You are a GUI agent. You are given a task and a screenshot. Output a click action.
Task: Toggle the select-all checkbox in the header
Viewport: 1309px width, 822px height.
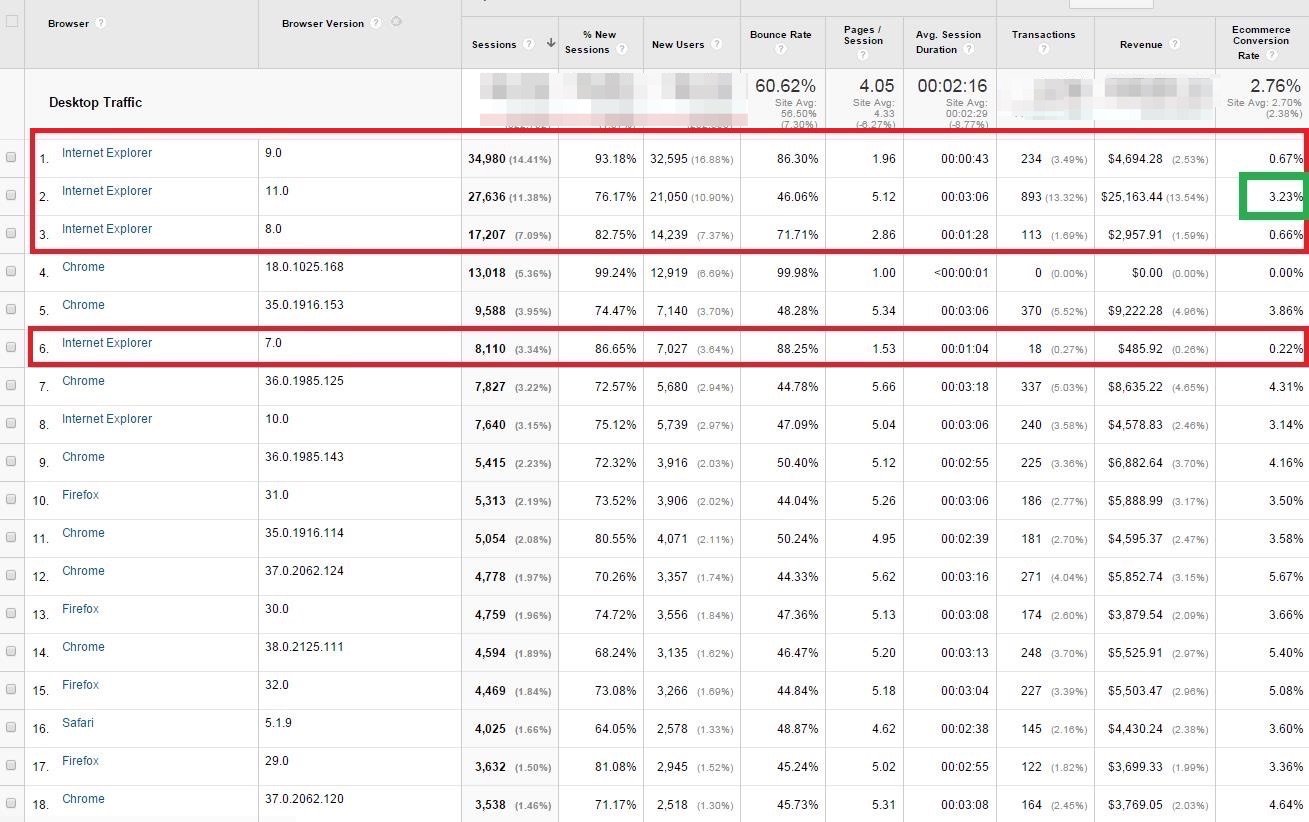(x=12, y=21)
